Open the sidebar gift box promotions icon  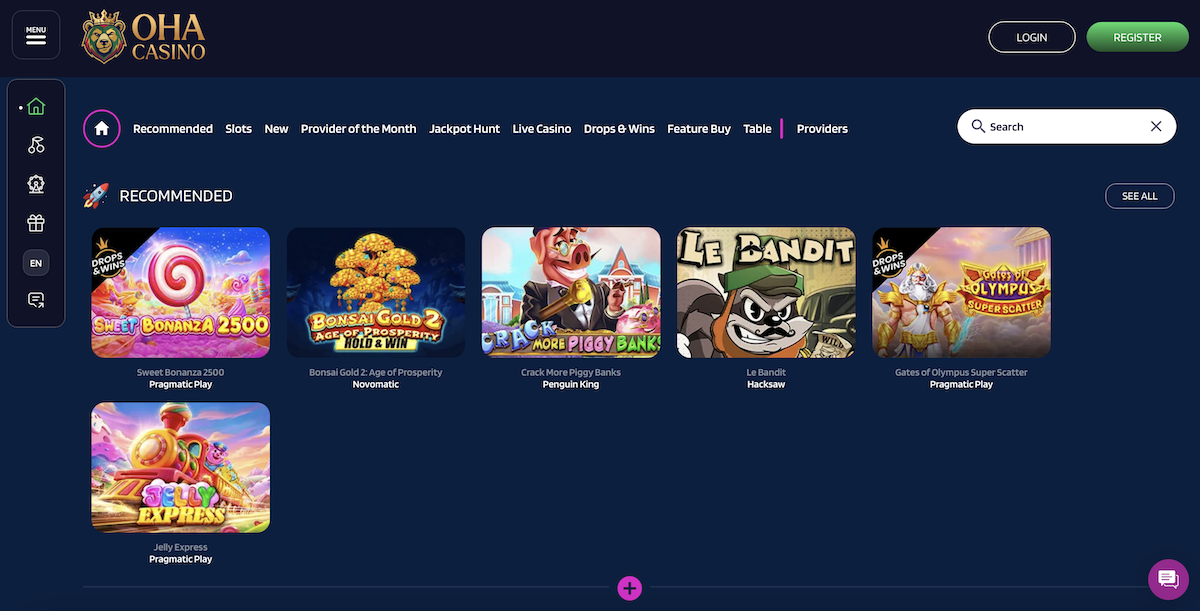tap(36, 223)
